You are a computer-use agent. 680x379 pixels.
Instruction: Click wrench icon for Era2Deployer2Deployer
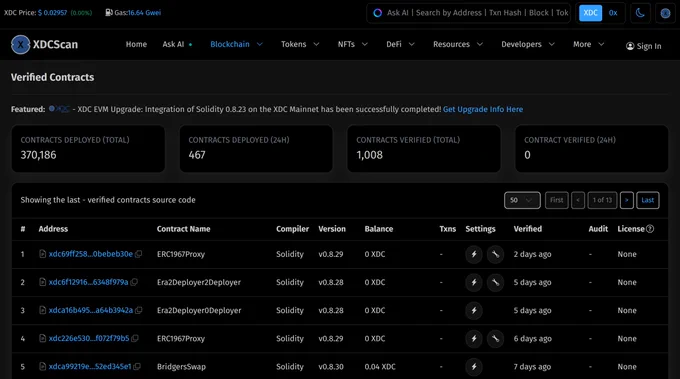pos(495,282)
